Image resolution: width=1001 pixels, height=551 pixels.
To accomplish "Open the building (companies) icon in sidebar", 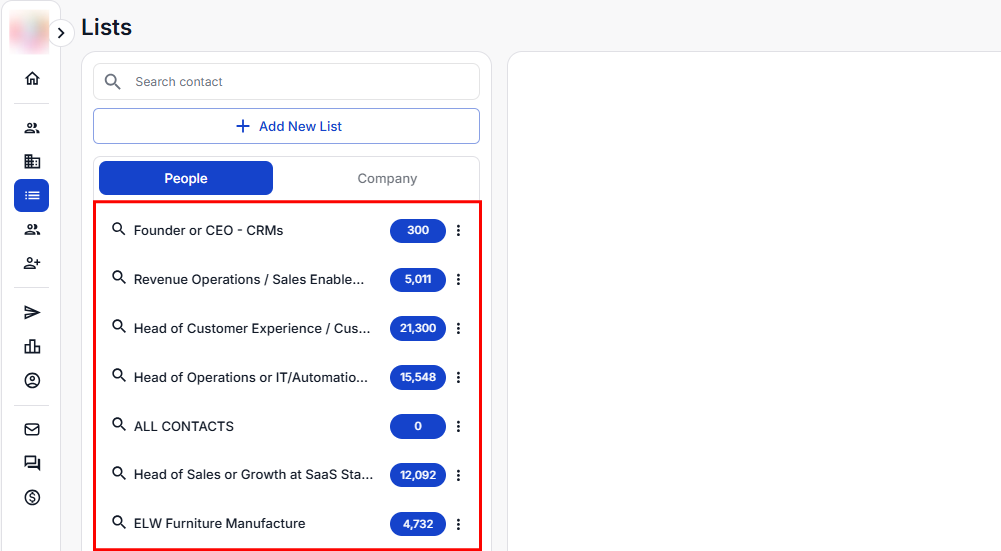I will point(32,161).
